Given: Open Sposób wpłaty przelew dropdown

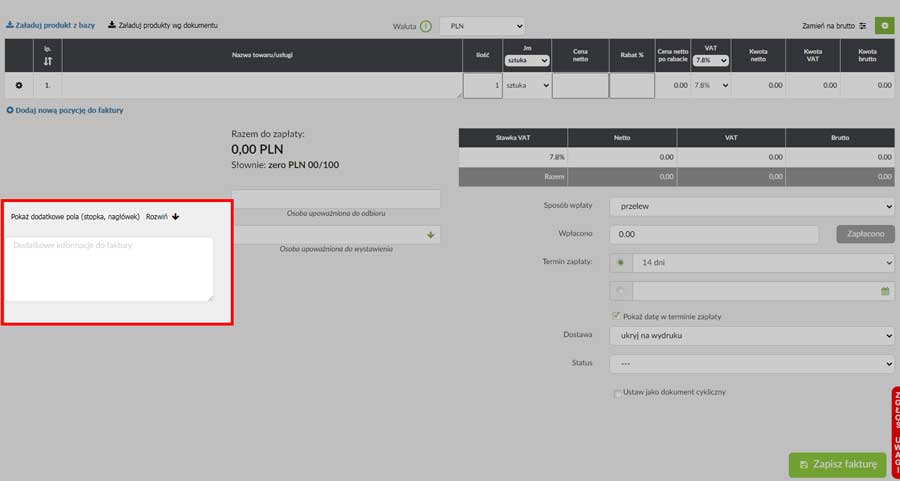Looking at the screenshot, I should tap(752, 206).
